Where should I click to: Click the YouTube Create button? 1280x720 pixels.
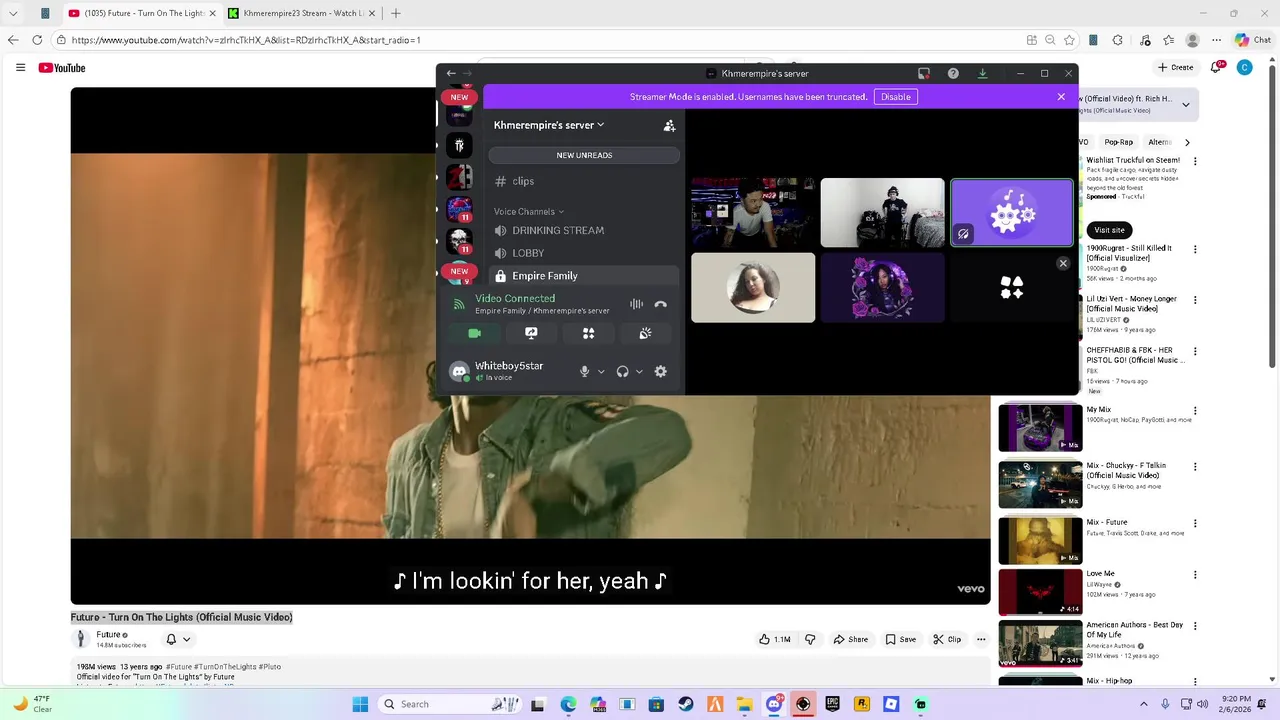click(x=1176, y=67)
